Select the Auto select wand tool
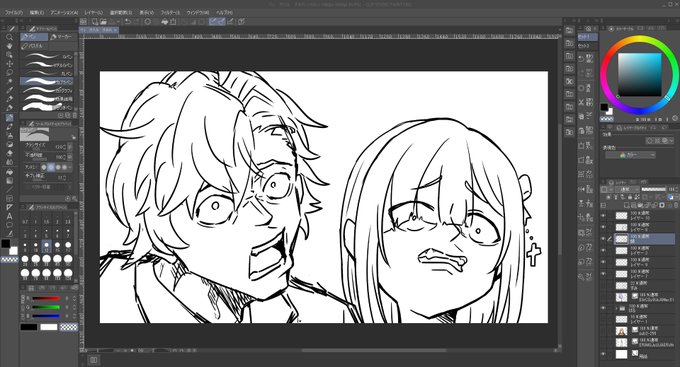The height and width of the screenshot is (367, 680). 9,82
